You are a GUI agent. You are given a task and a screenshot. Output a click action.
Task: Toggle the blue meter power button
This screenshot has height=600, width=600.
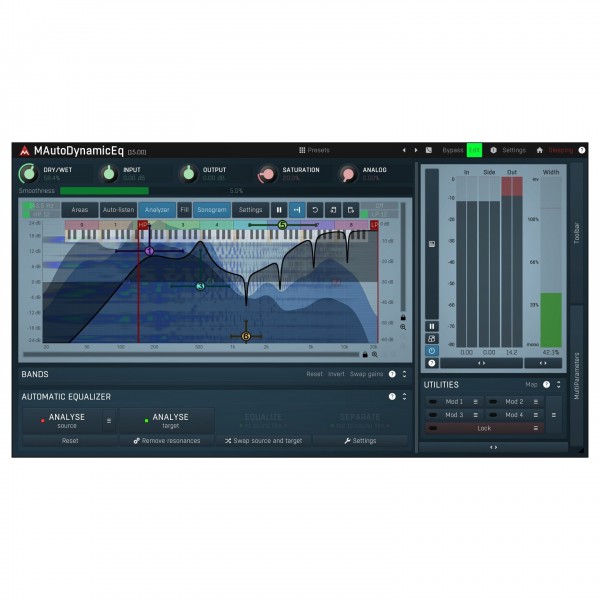(x=432, y=351)
